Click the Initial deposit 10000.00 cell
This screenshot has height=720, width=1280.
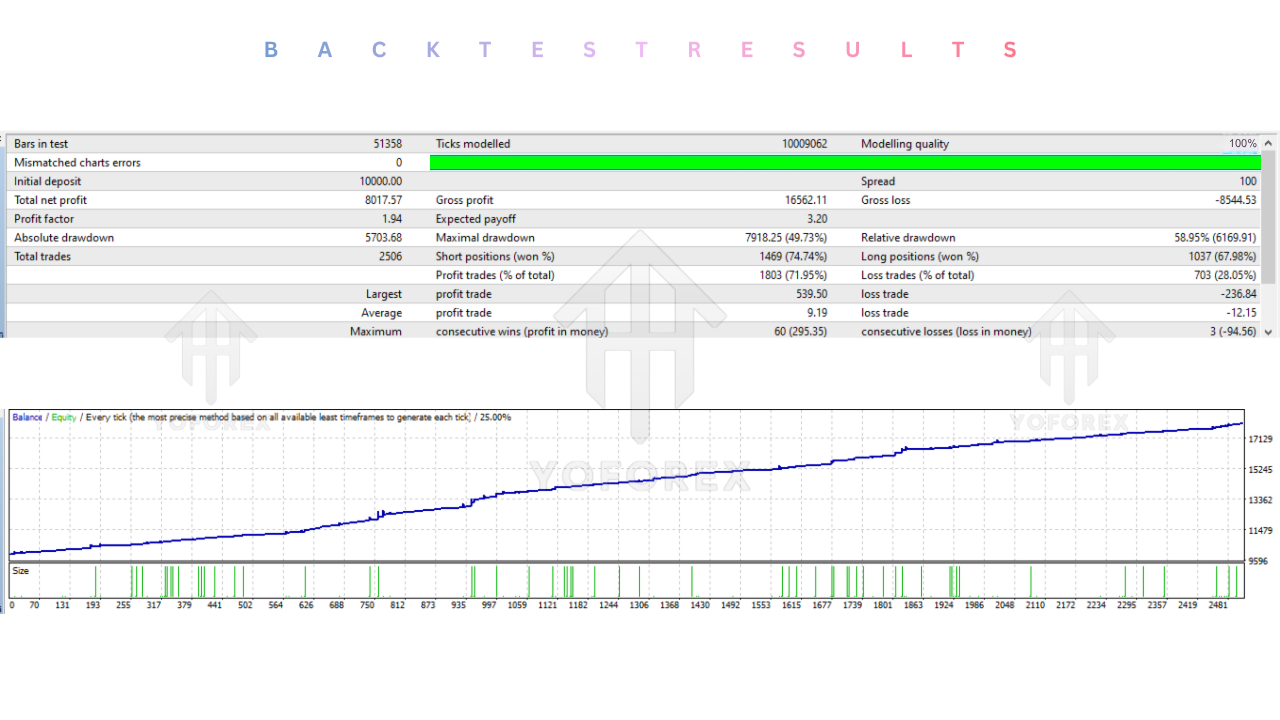[x=380, y=181]
